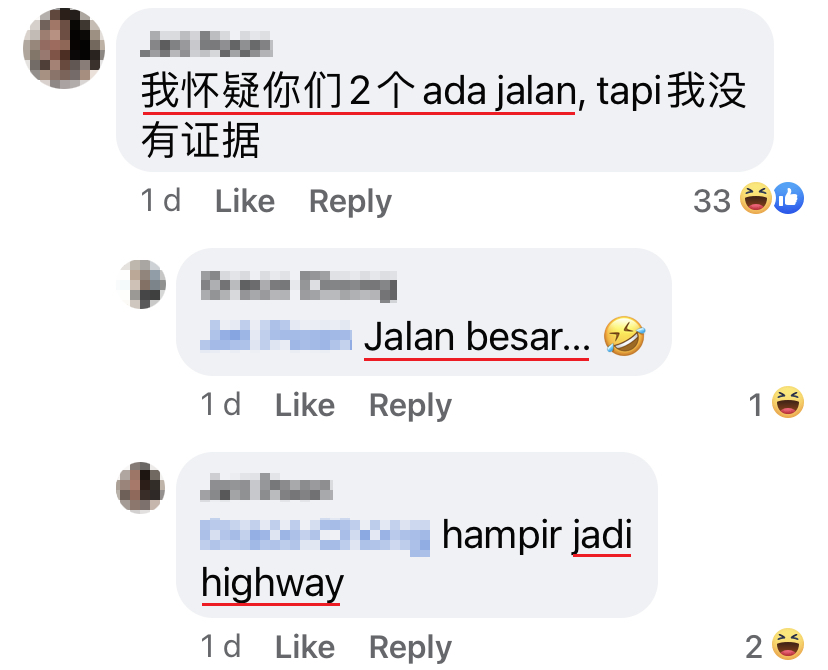The height and width of the screenshot is (670, 828).
Task: Reply to the Jalan besar comment
Action: click(x=410, y=405)
